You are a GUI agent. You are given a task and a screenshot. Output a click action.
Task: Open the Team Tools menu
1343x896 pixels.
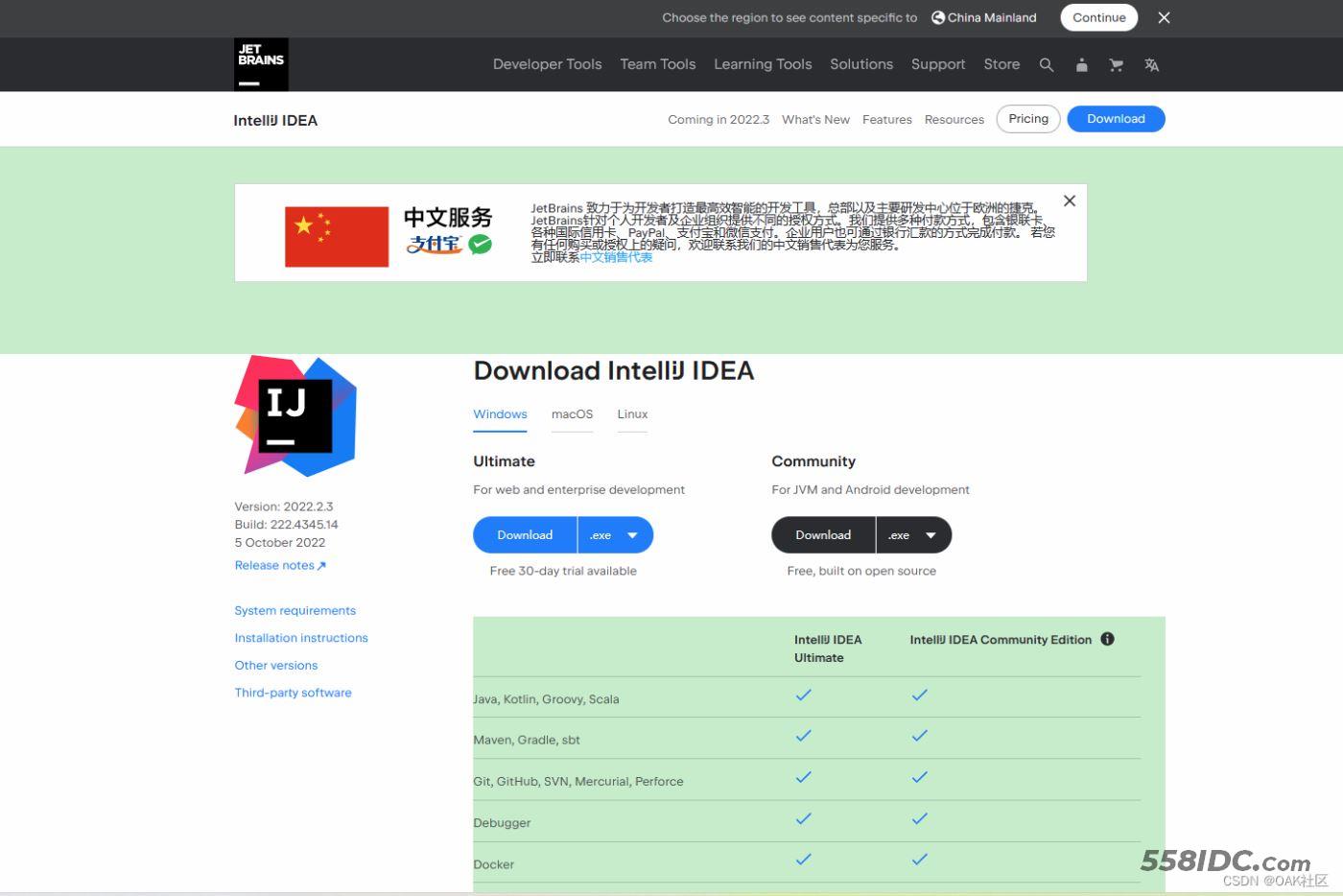(657, 64)
